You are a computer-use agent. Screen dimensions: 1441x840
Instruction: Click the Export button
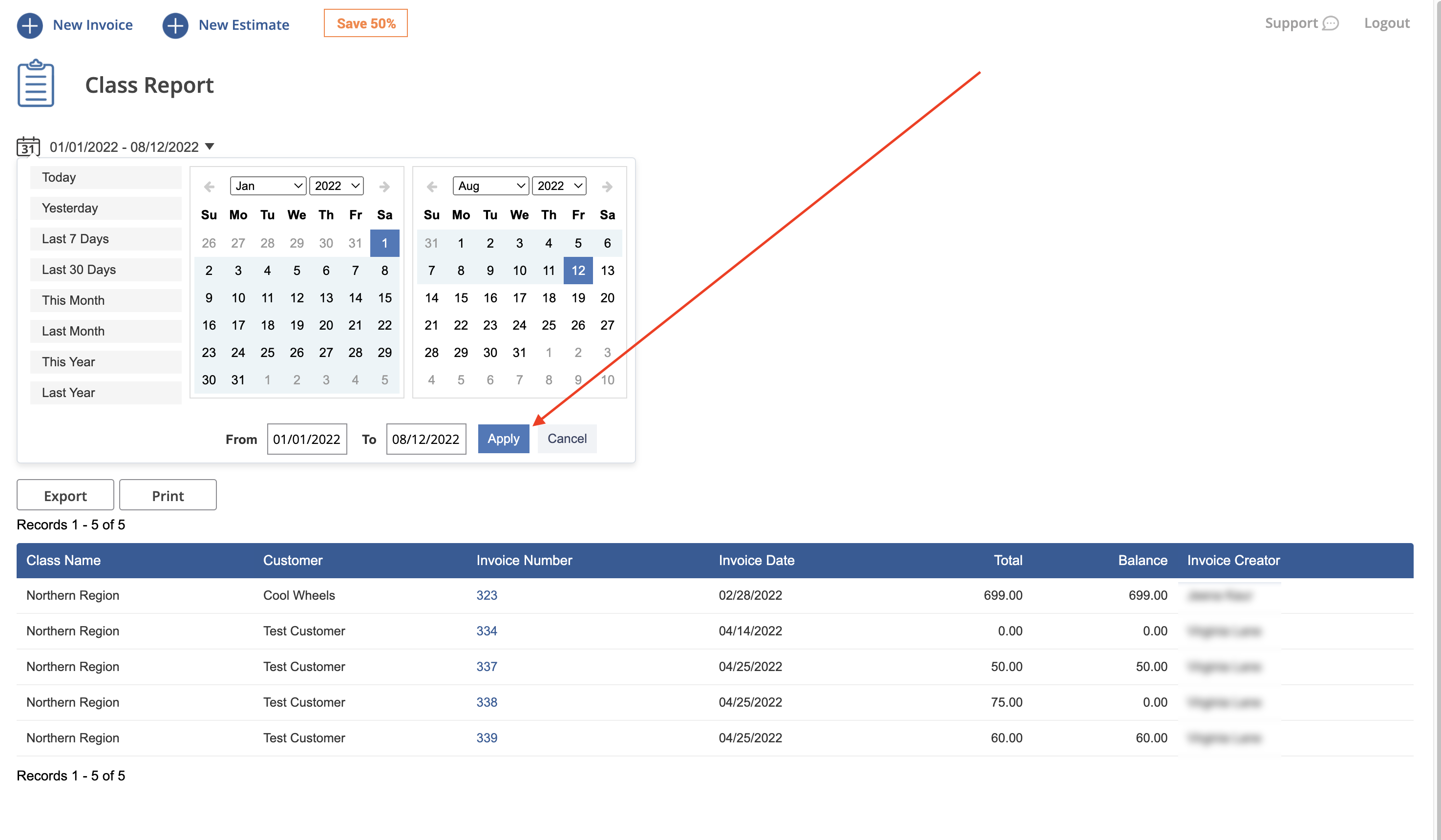(x=64, y=495)
